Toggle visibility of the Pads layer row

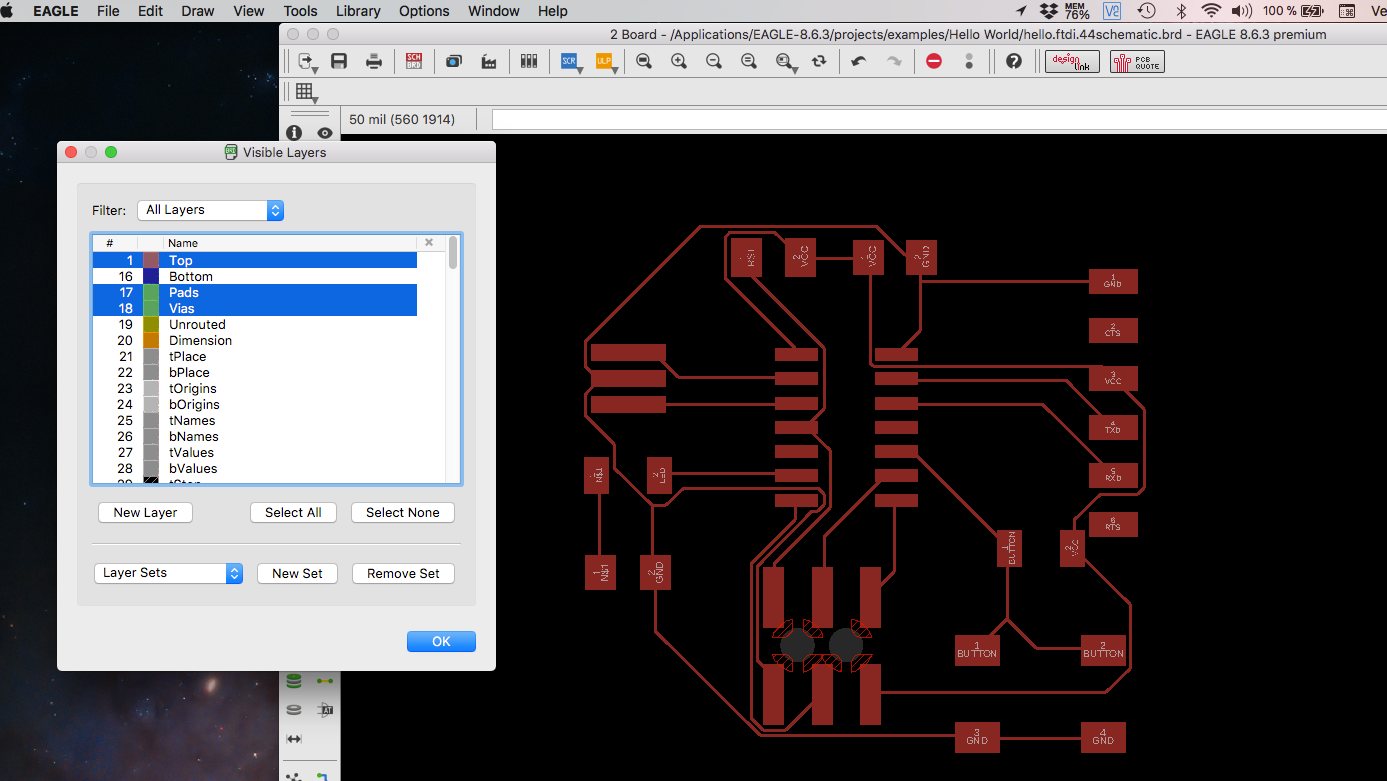pos(255,292)
